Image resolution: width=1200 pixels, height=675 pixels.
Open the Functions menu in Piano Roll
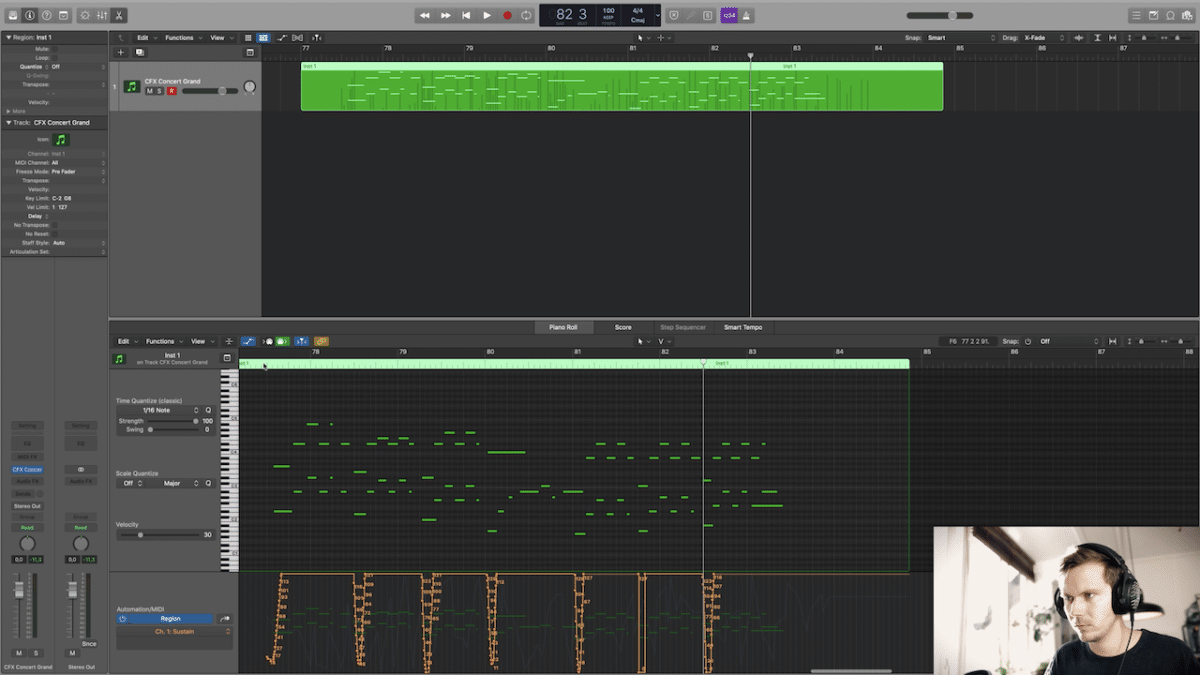pos(161,341)
